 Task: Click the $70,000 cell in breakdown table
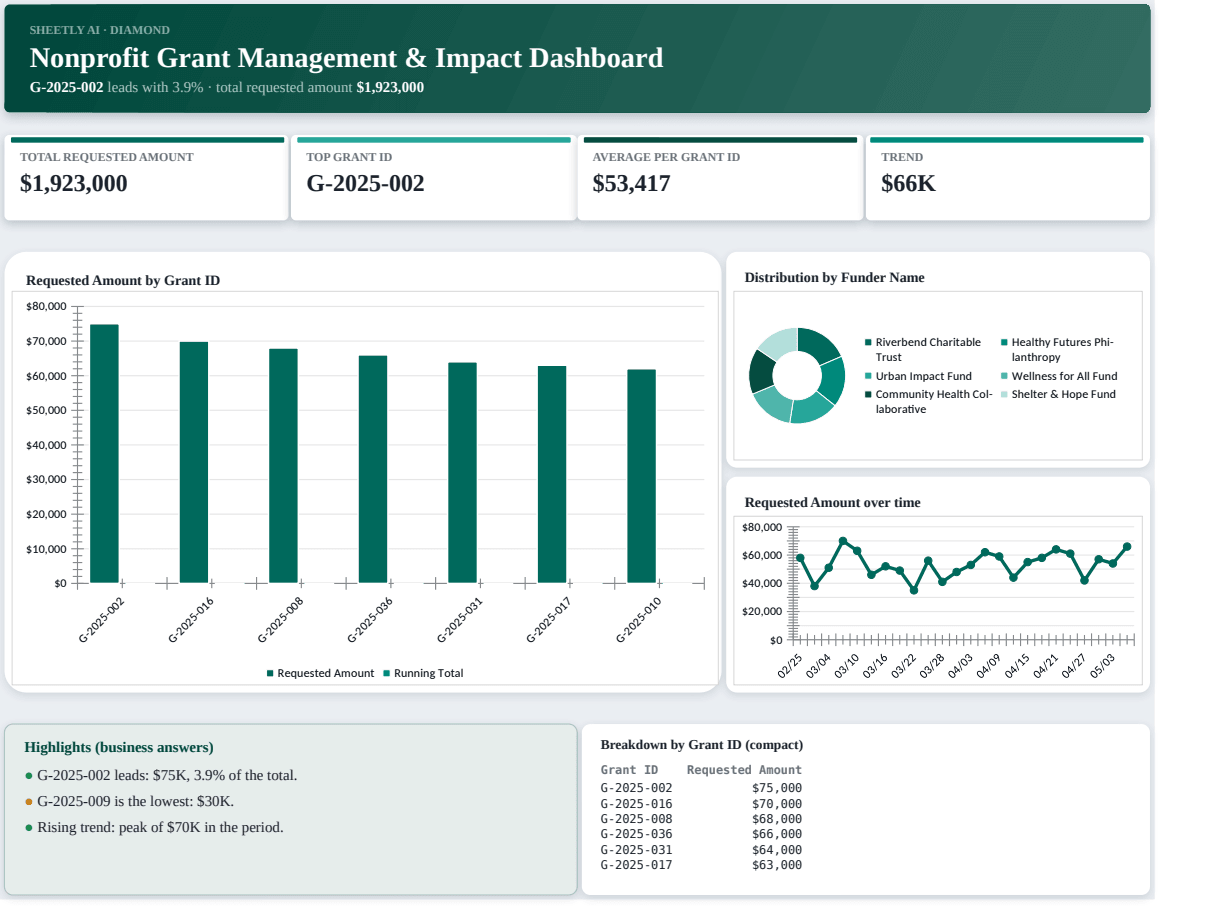click(777, 804)
